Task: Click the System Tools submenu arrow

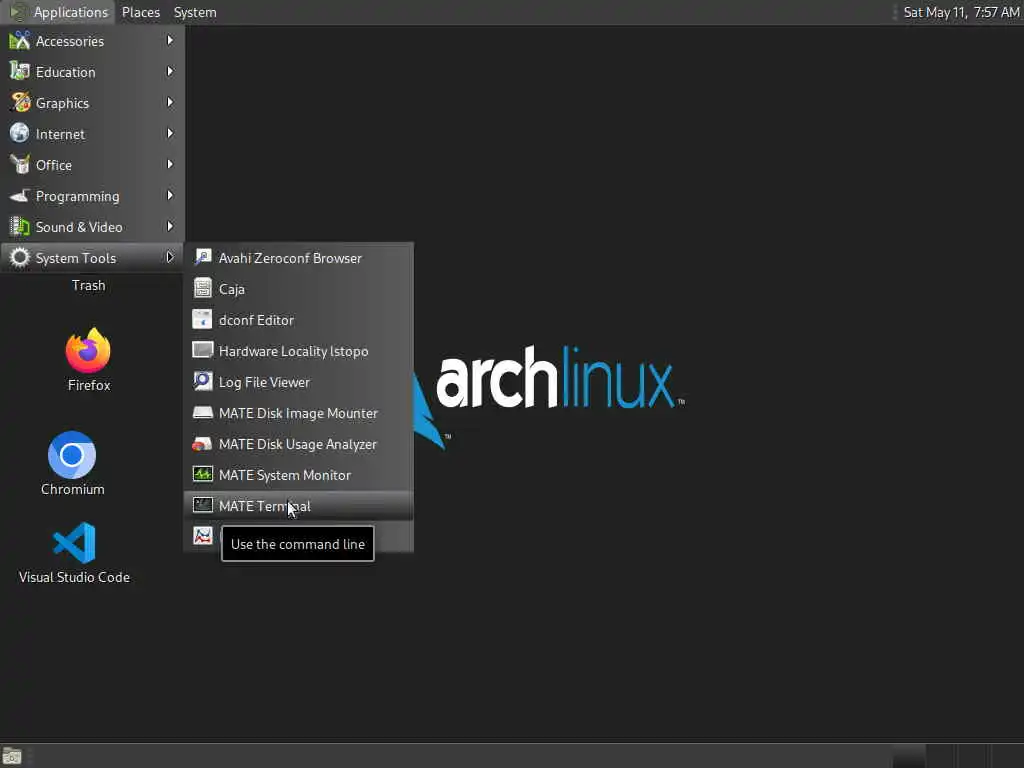Action: pos(170,257)
